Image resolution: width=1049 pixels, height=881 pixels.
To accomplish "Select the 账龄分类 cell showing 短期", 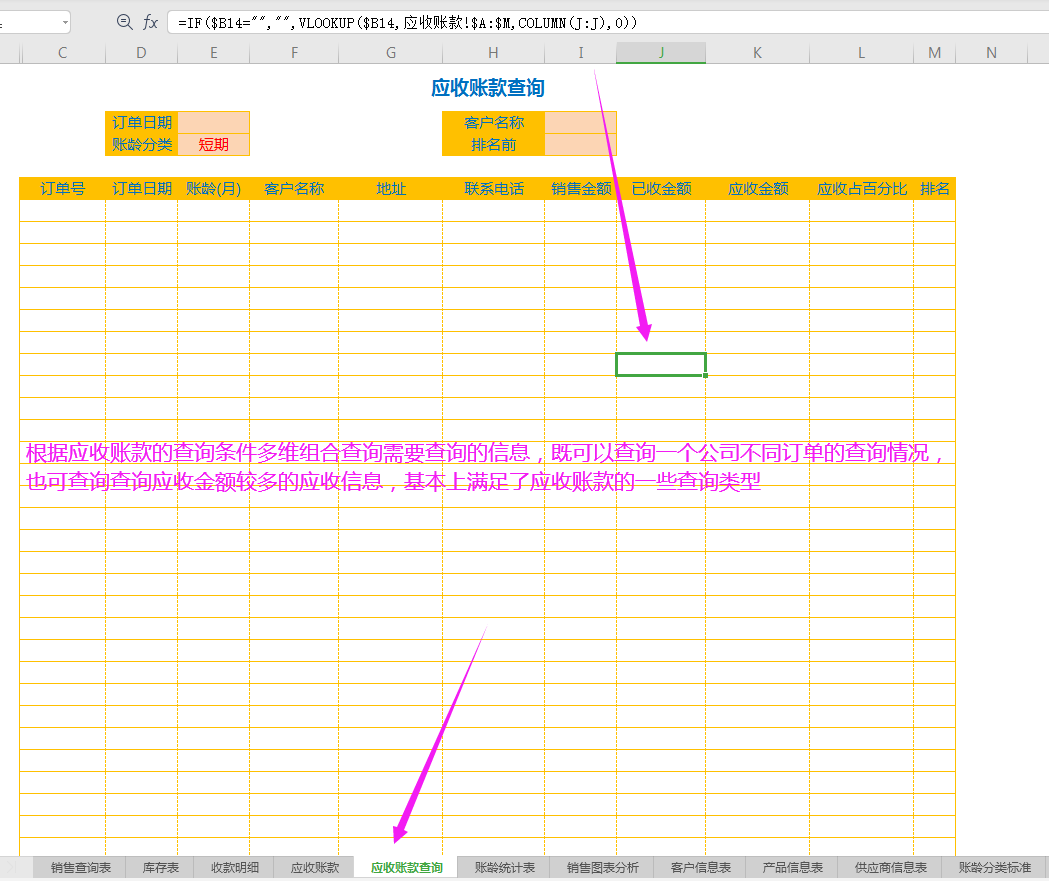I will pos(214,144).
